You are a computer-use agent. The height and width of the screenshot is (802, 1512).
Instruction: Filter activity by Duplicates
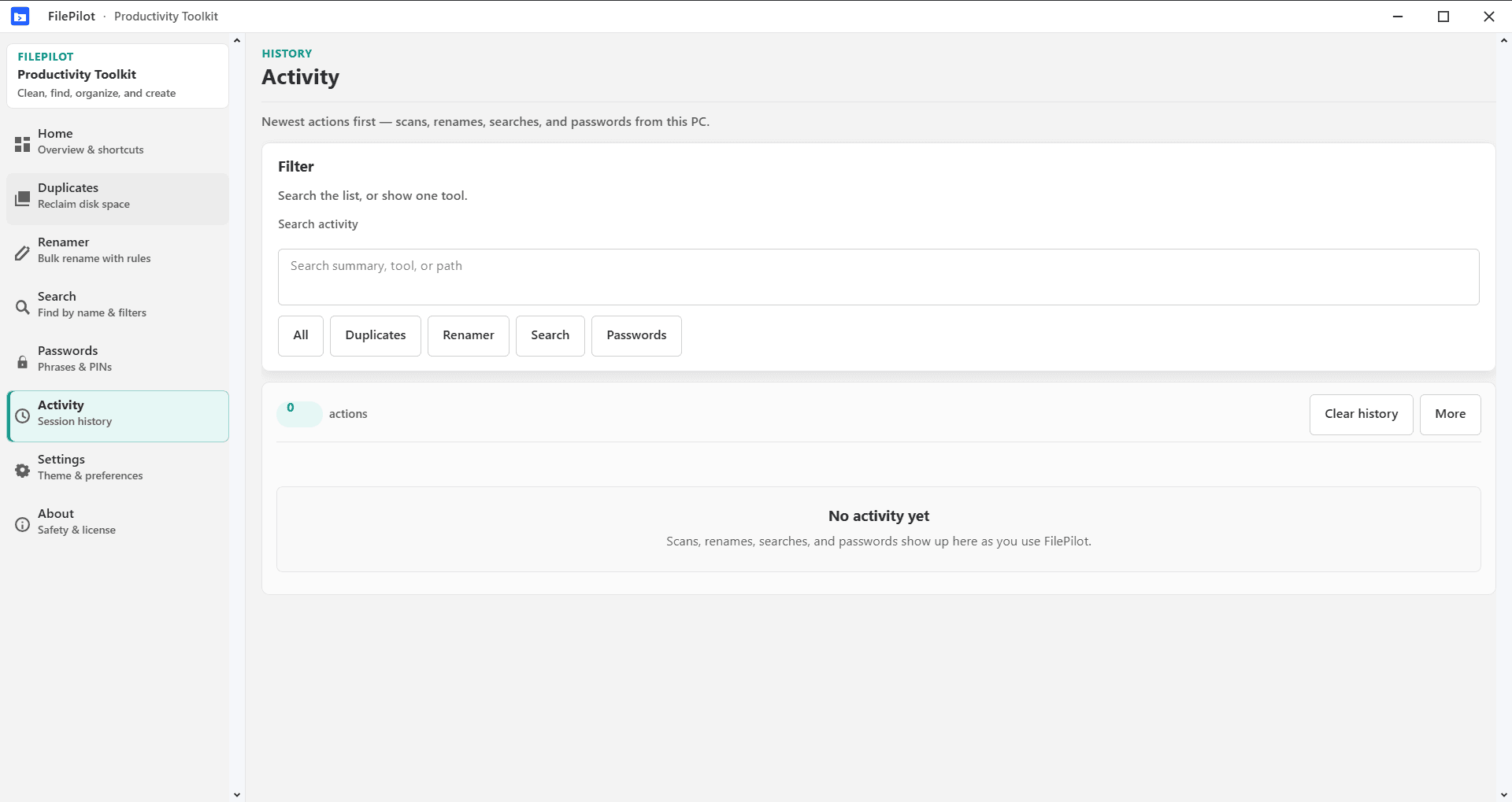click(376, 336)
